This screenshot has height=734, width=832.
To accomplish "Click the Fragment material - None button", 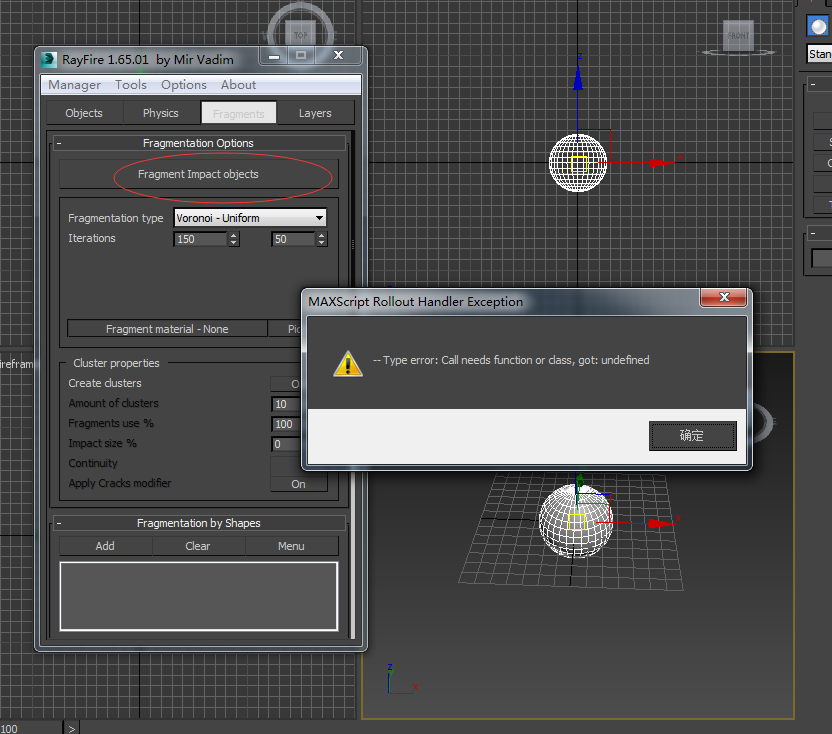I will click(167, 329).
